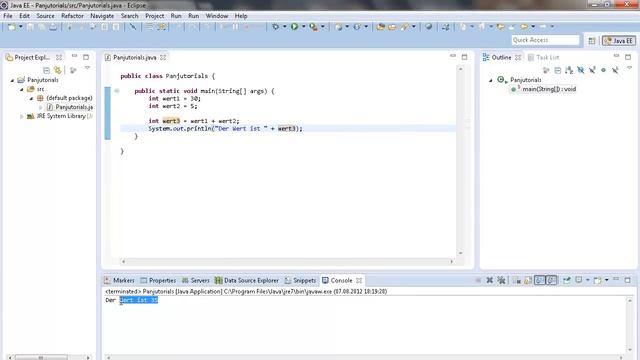The width and height of the screenshot is (640, 360).
Task: Focus the Quick Access search field
Action: tap(545, 40)
